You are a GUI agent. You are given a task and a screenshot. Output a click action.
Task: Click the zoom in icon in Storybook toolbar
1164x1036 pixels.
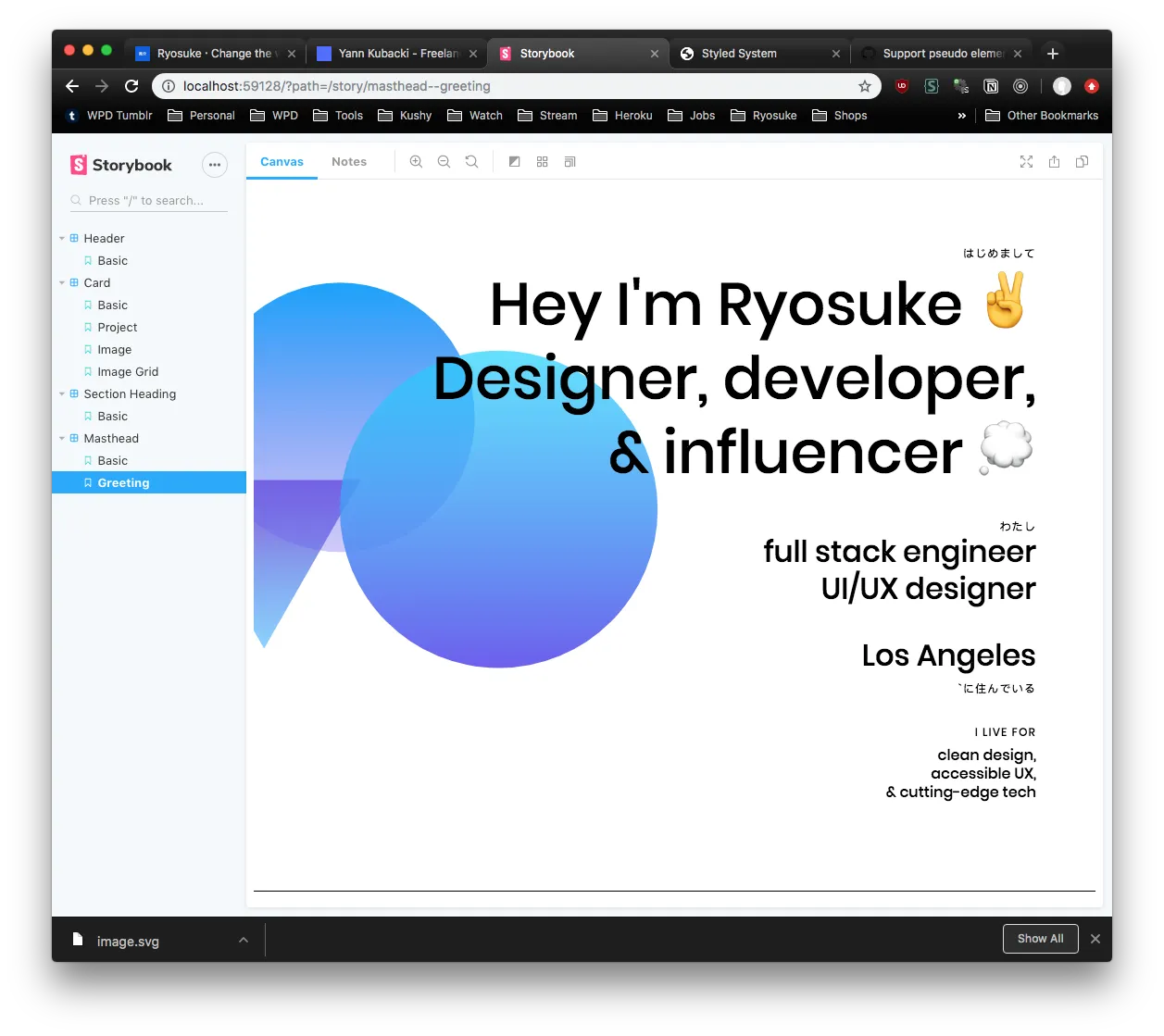pos(416,162)
